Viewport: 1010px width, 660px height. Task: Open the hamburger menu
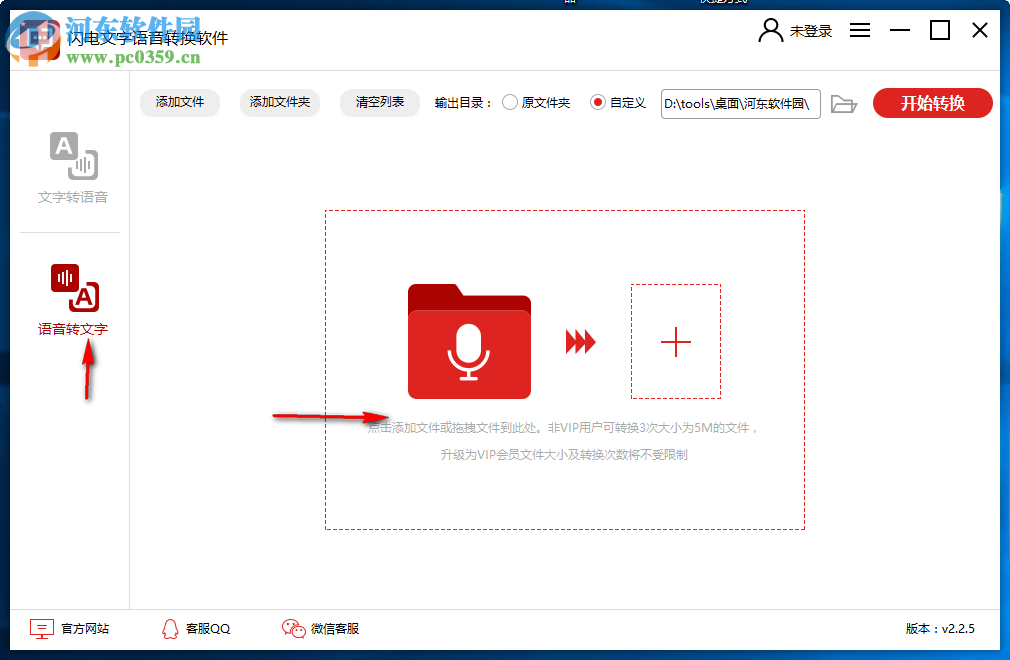(x=860, y=30)
